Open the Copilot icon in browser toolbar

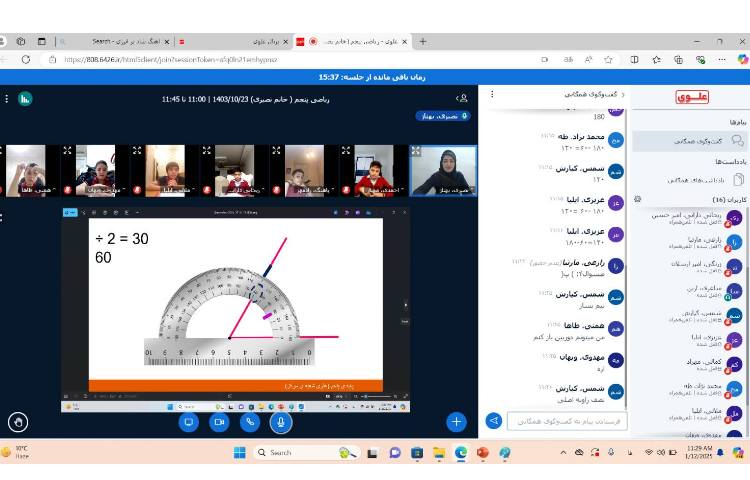743,59
